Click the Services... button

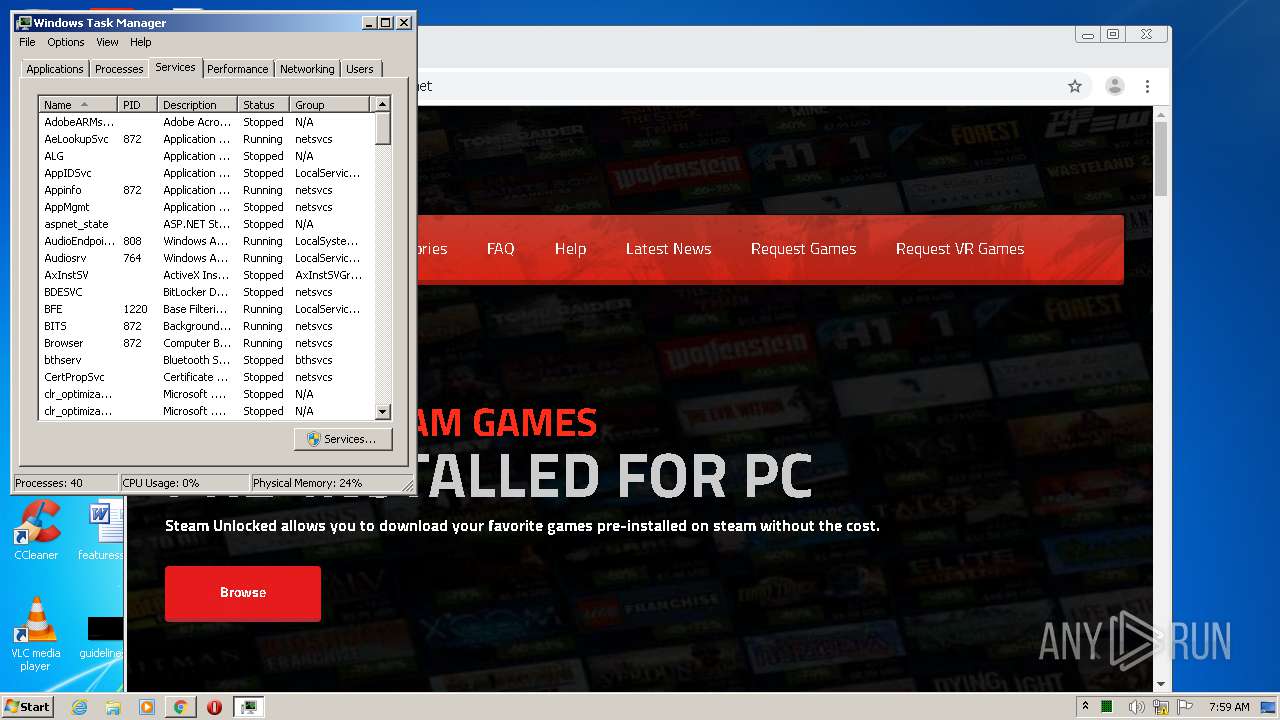click(343, 439)
